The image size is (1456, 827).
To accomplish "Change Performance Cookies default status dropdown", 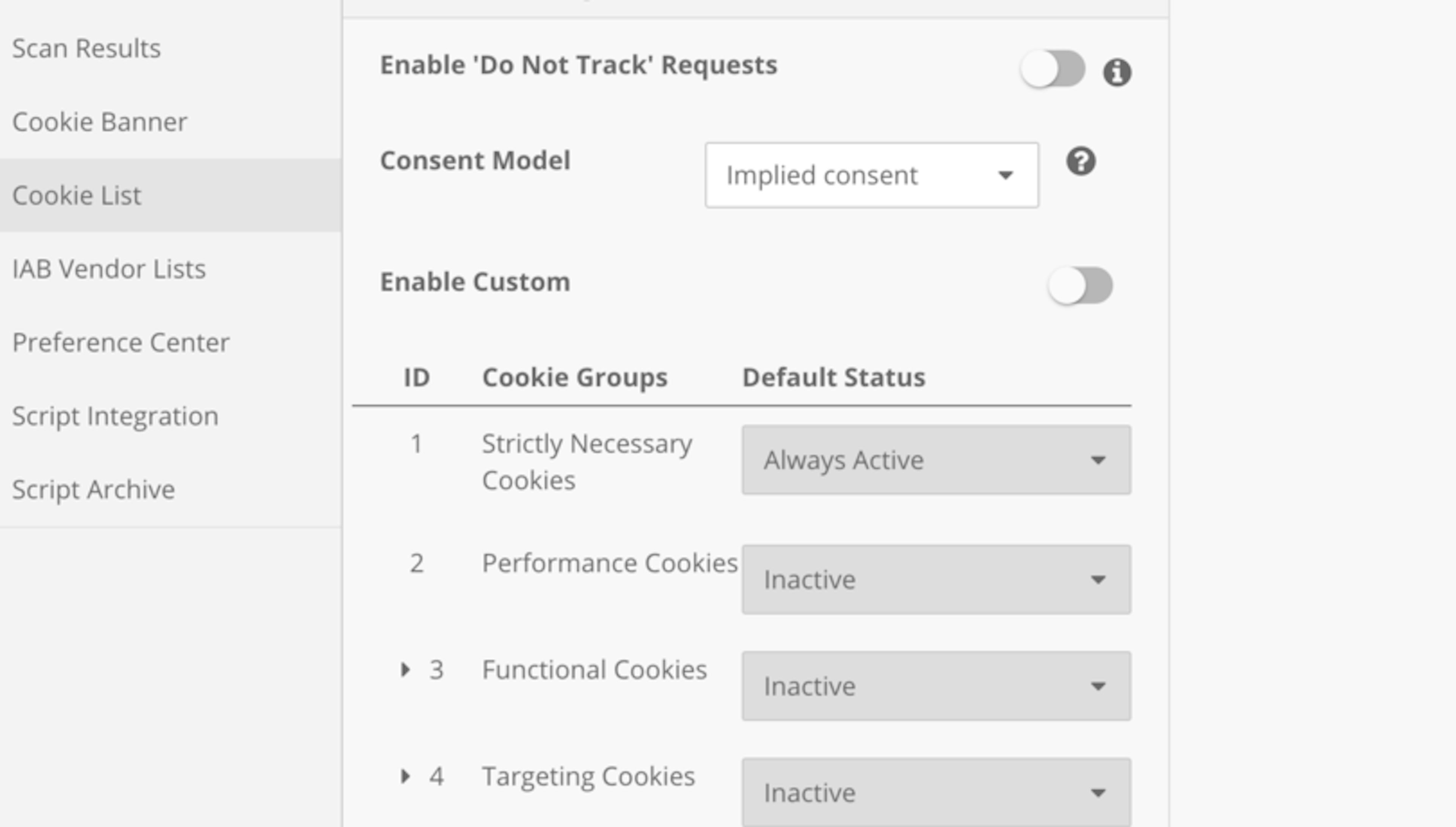I will [x=935, y=579].
